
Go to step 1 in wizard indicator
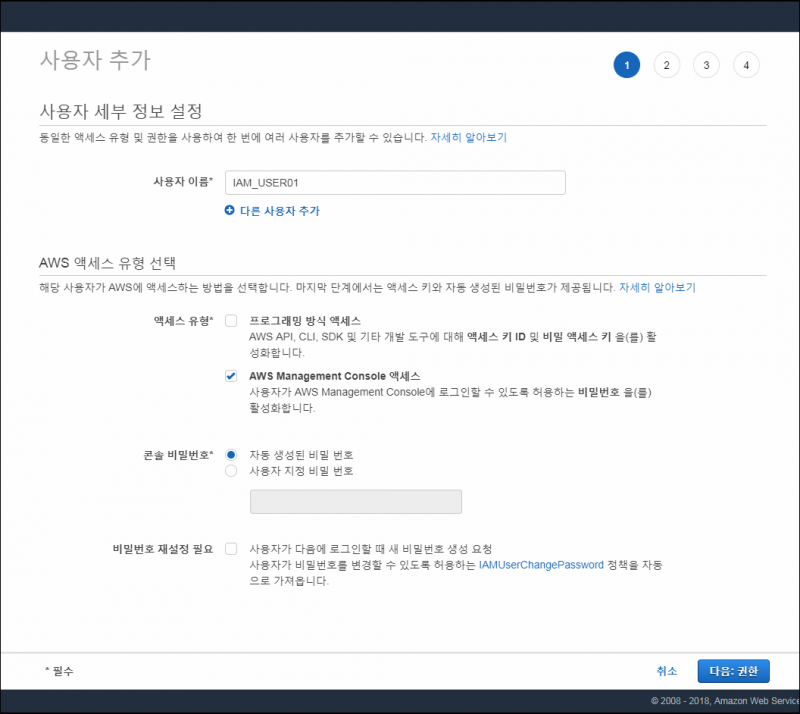pyautogui.click(x=627, y=65)
